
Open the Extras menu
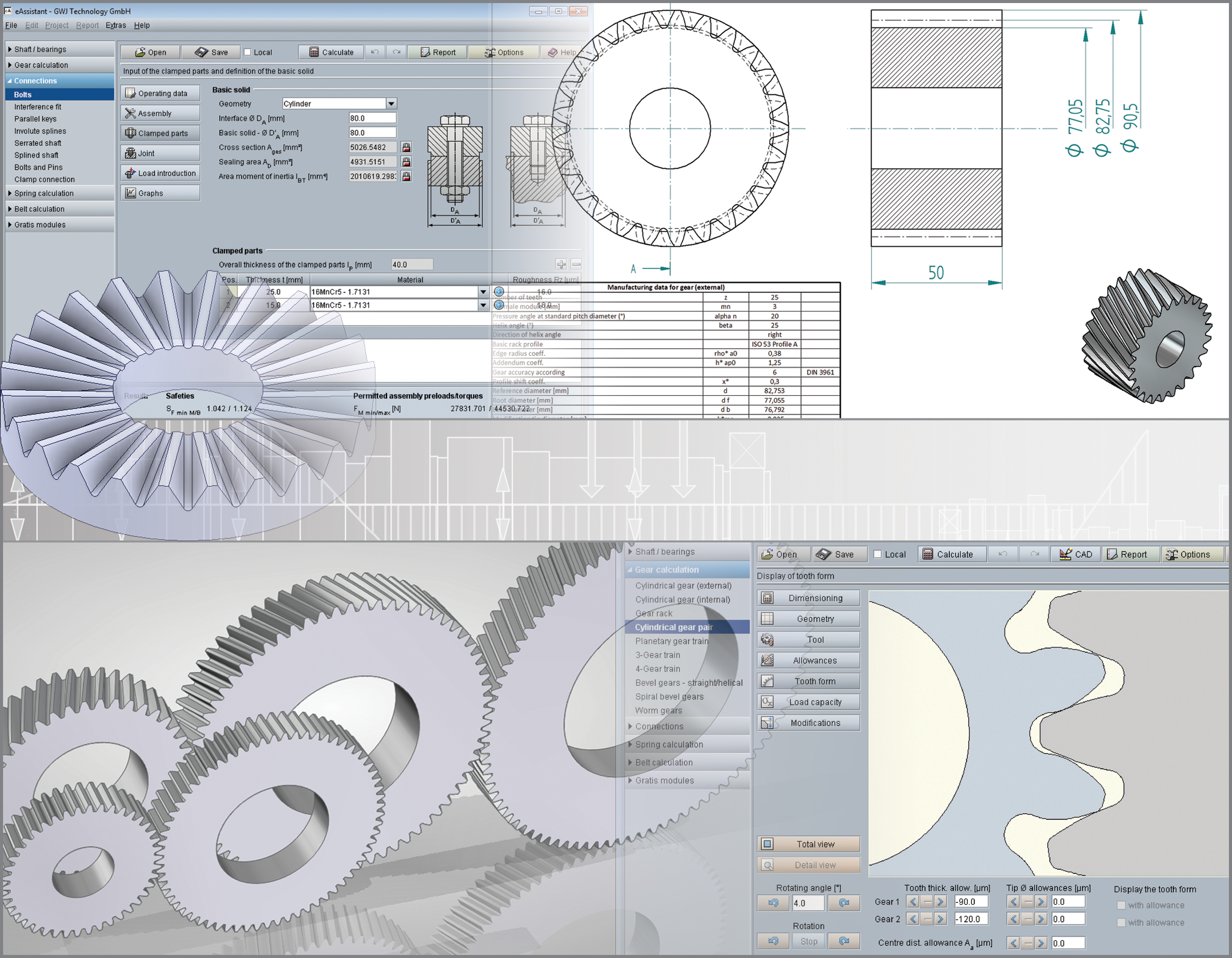point(116,25)
